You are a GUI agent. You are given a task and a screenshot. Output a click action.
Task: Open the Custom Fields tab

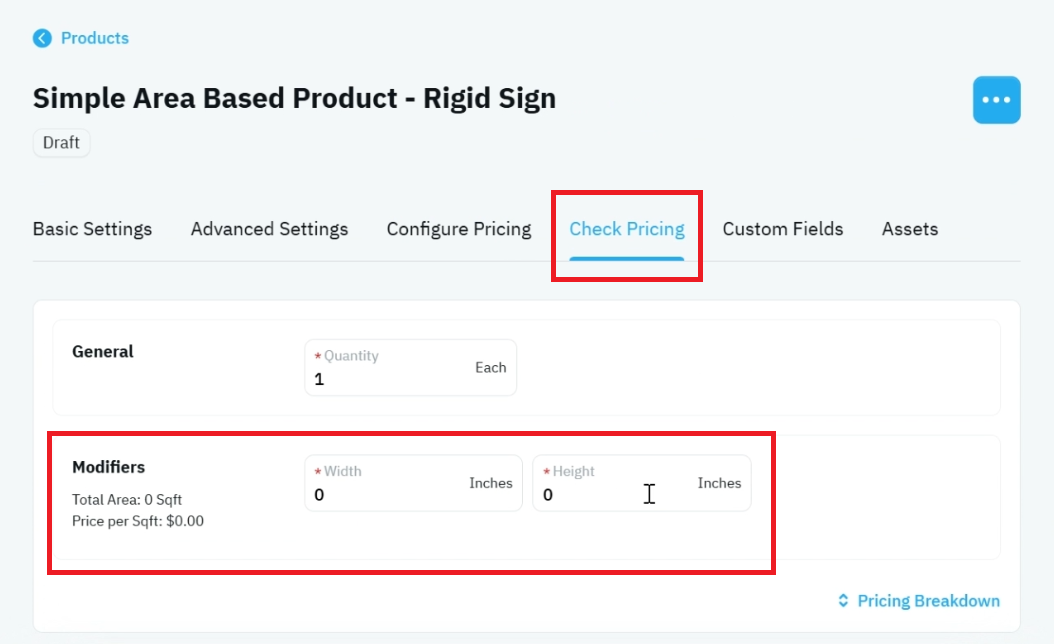point(783,229)
